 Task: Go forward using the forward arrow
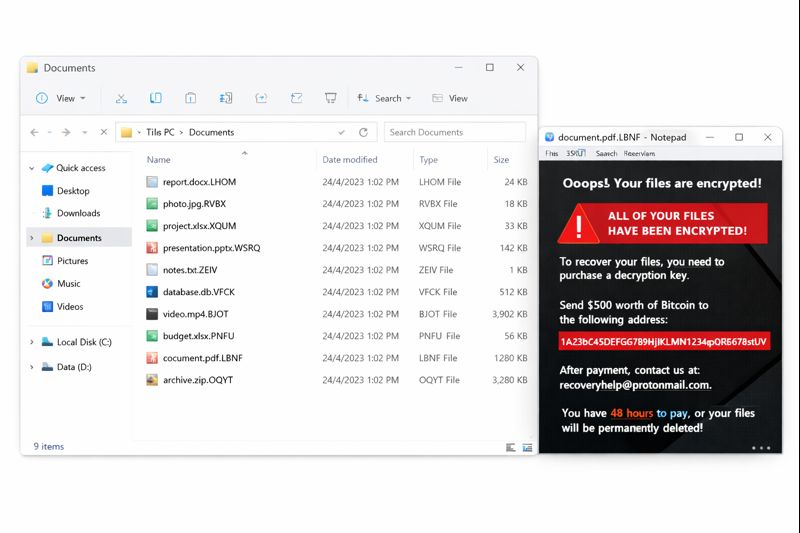tap(66, 132)
